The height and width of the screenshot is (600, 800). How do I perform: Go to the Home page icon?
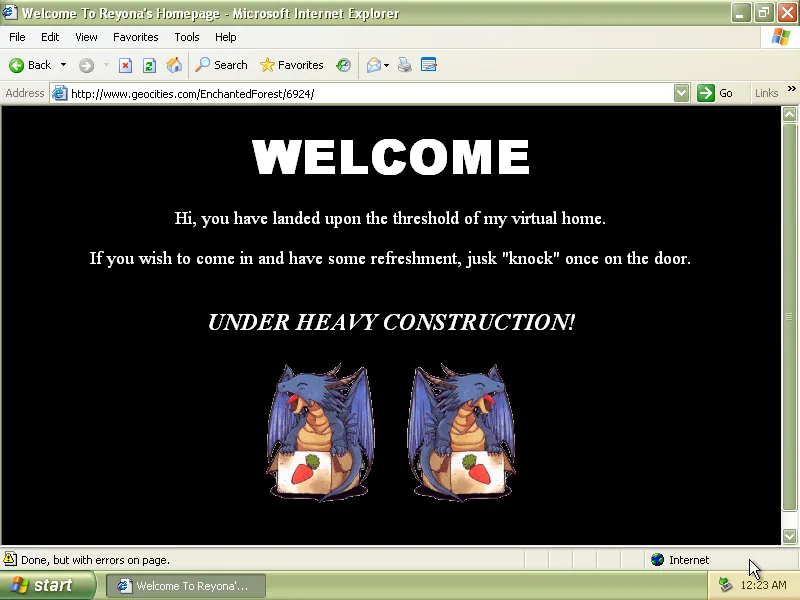coord(174,65)
